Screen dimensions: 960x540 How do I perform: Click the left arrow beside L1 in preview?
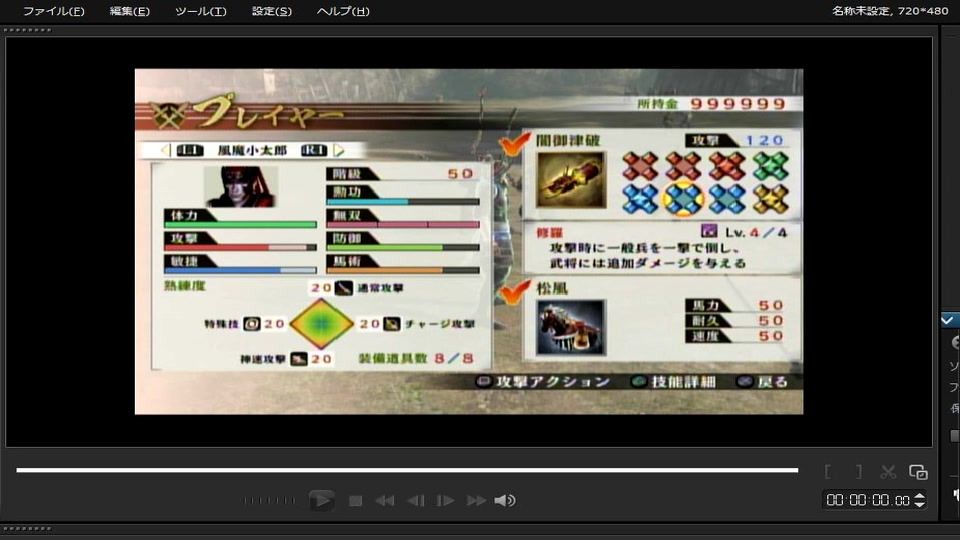pos(165,150)
